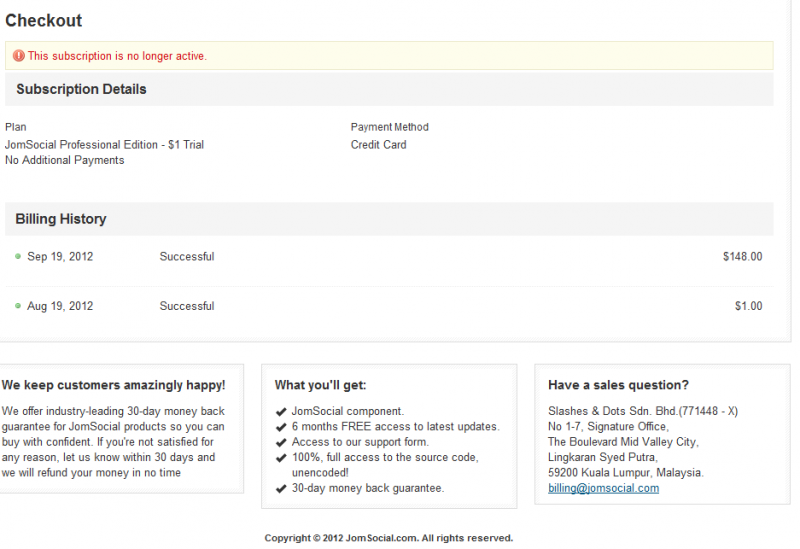Click the Payment Method label
Viewport: 800px width, 549px height.
click(x=389, y=127)
